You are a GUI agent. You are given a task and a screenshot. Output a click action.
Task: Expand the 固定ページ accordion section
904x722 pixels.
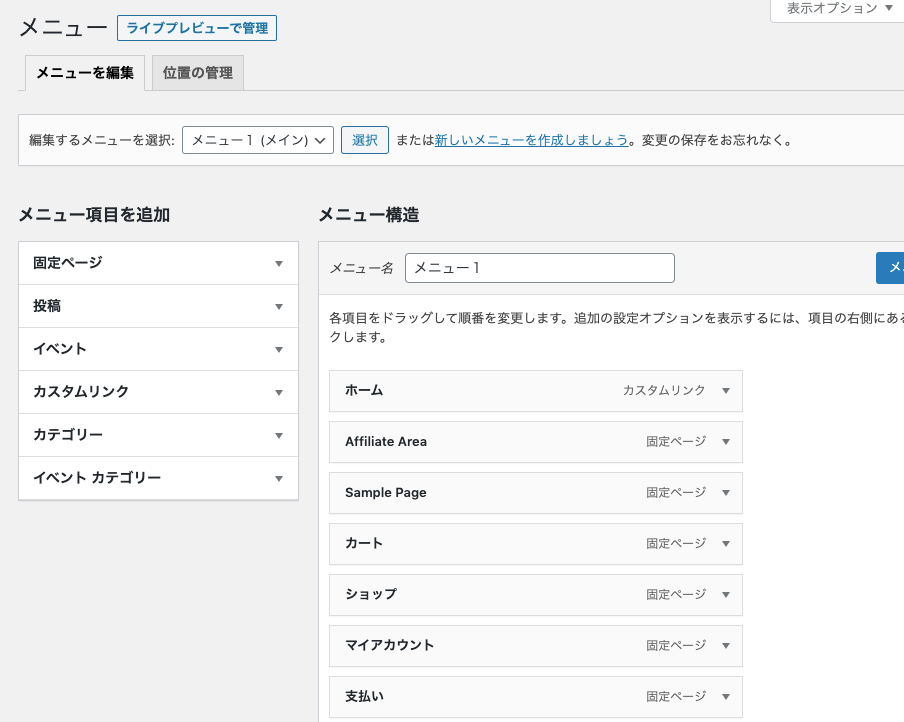pos(279,264)
